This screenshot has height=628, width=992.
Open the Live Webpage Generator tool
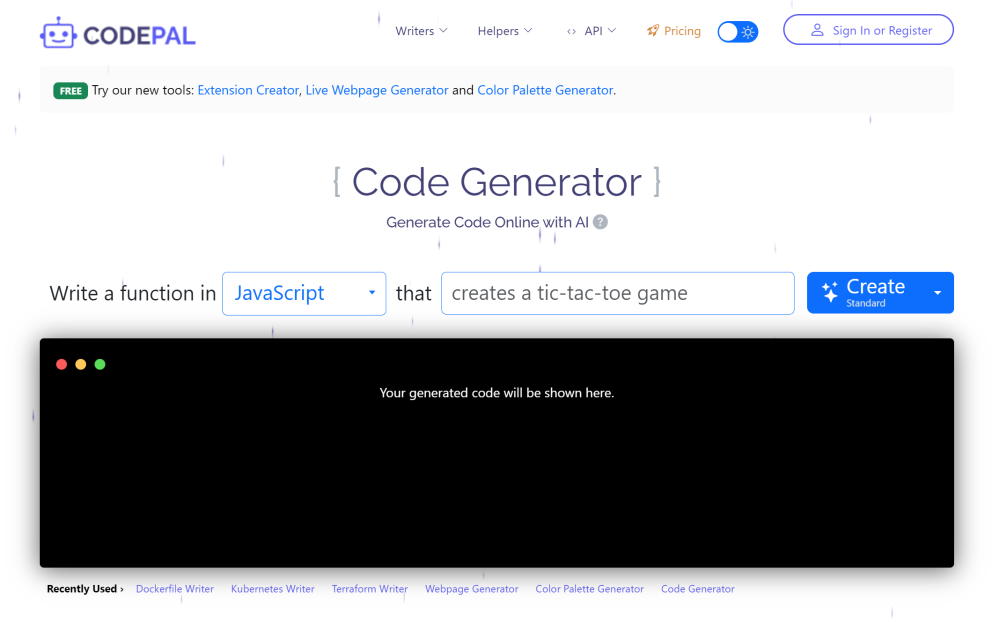(377, 90)
